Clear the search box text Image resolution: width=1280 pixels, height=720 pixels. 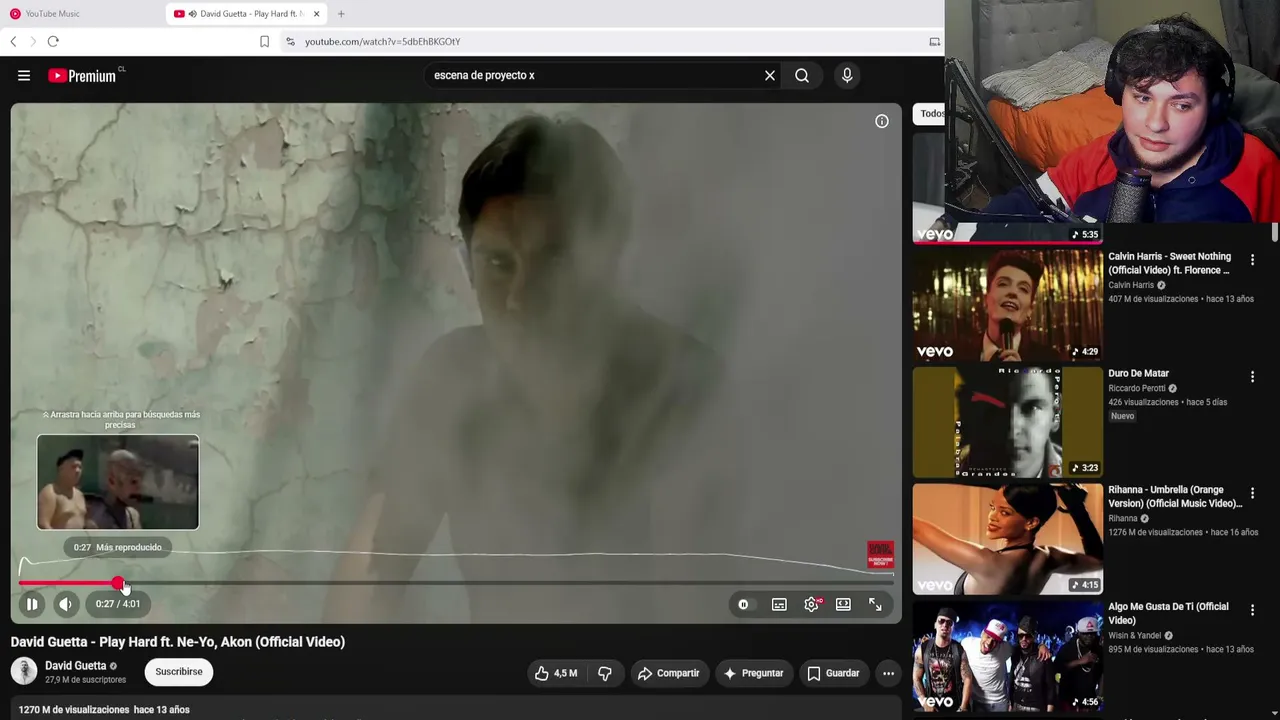coord(770,75)
